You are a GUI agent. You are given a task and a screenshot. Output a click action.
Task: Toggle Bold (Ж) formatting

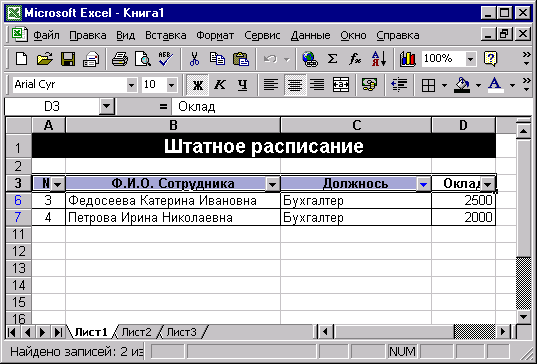[198, 85]
